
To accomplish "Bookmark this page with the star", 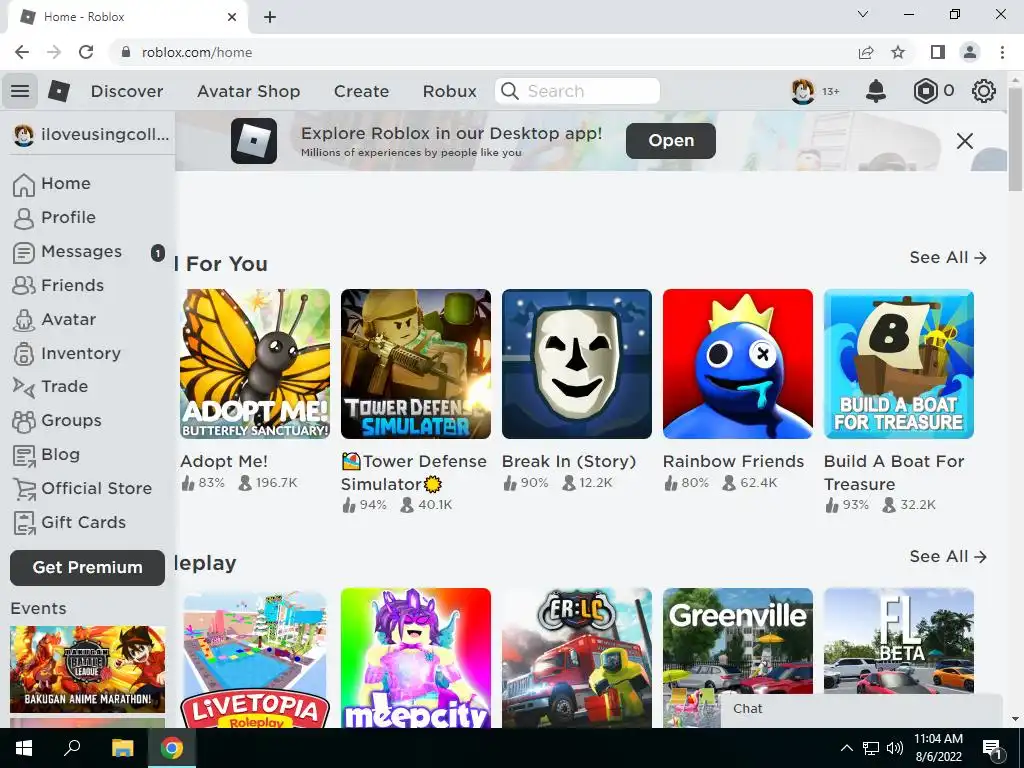I will pyautogui.click(x=898, y=52).
